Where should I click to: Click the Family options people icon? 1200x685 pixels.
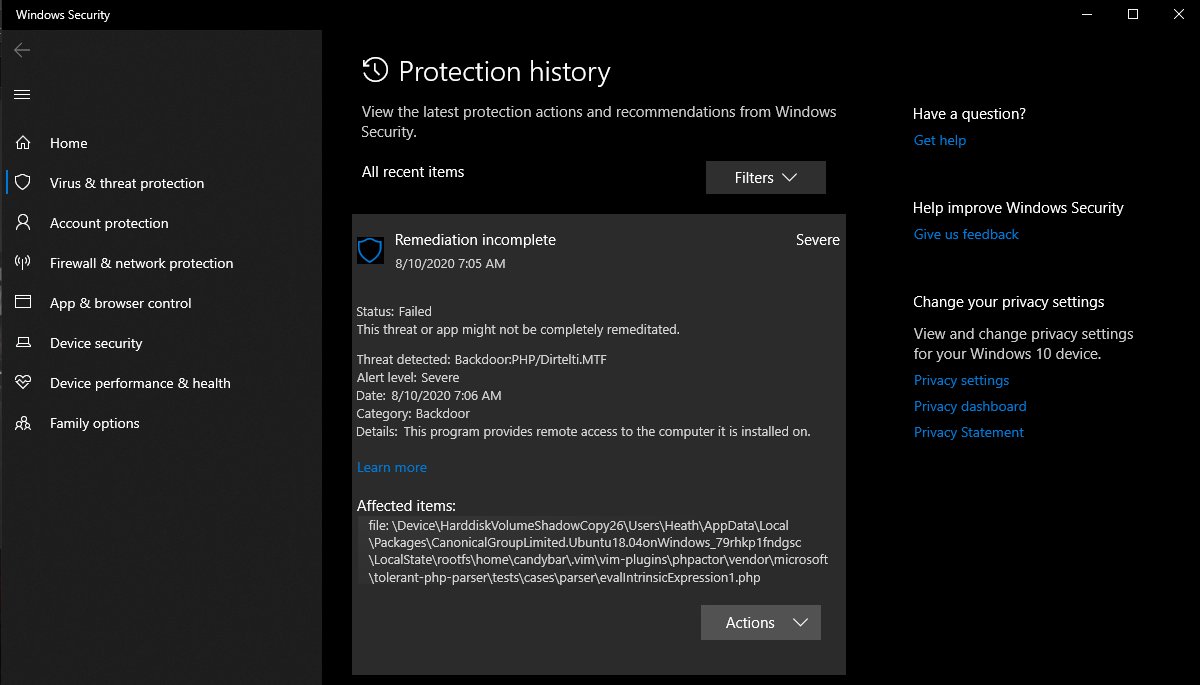(x=23, y=423)
